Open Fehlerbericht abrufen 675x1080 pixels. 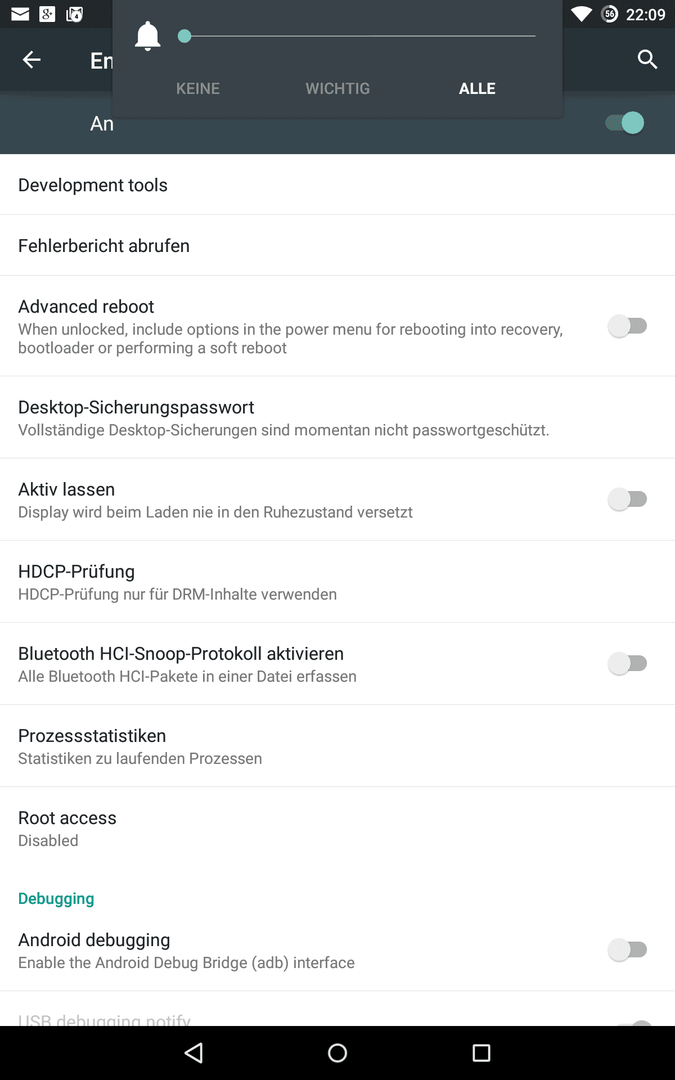tap(338, 245)
